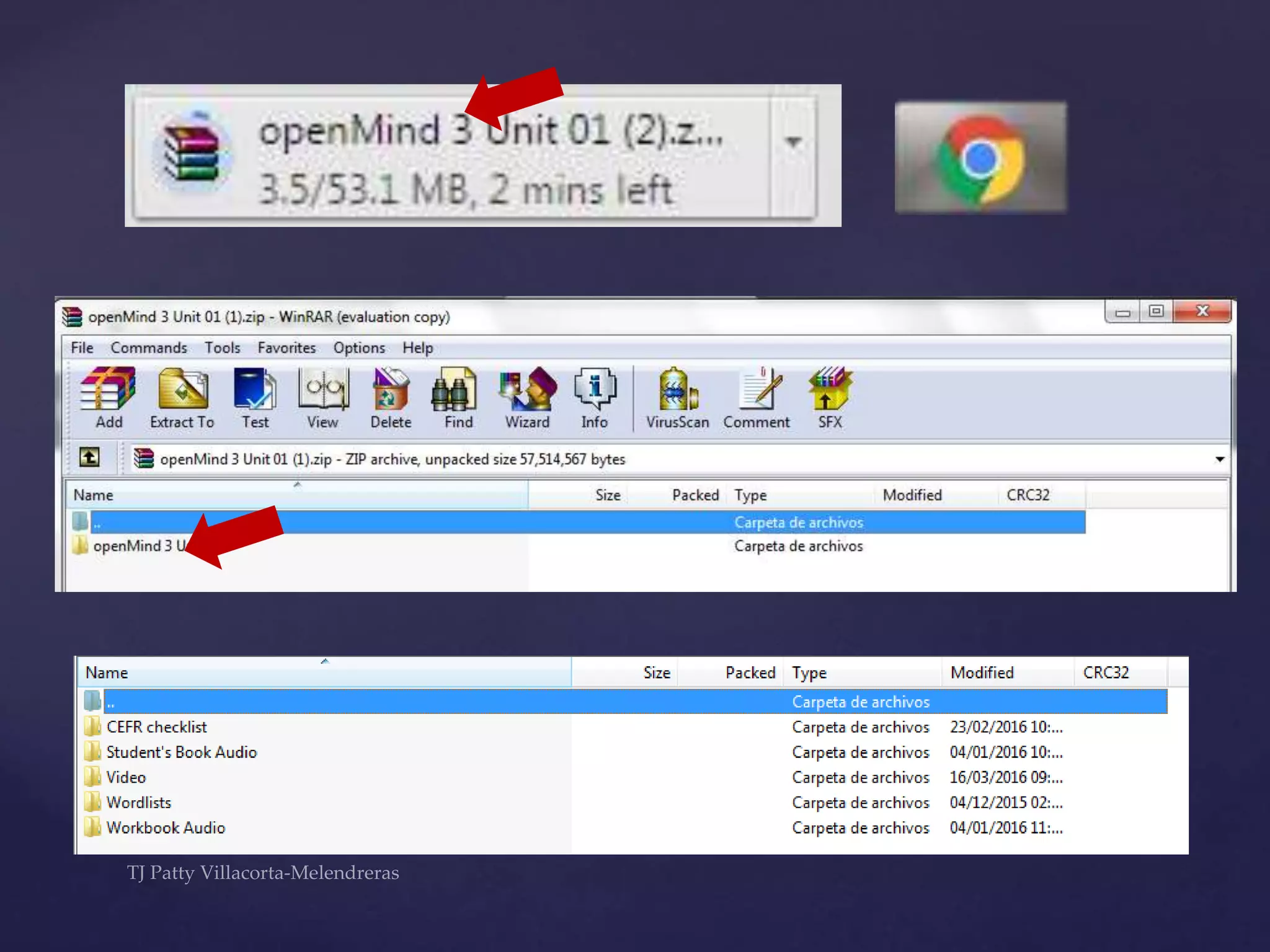1270x952 pixels.
Task: Expand the download item options arrow
Action: [793, 142]
